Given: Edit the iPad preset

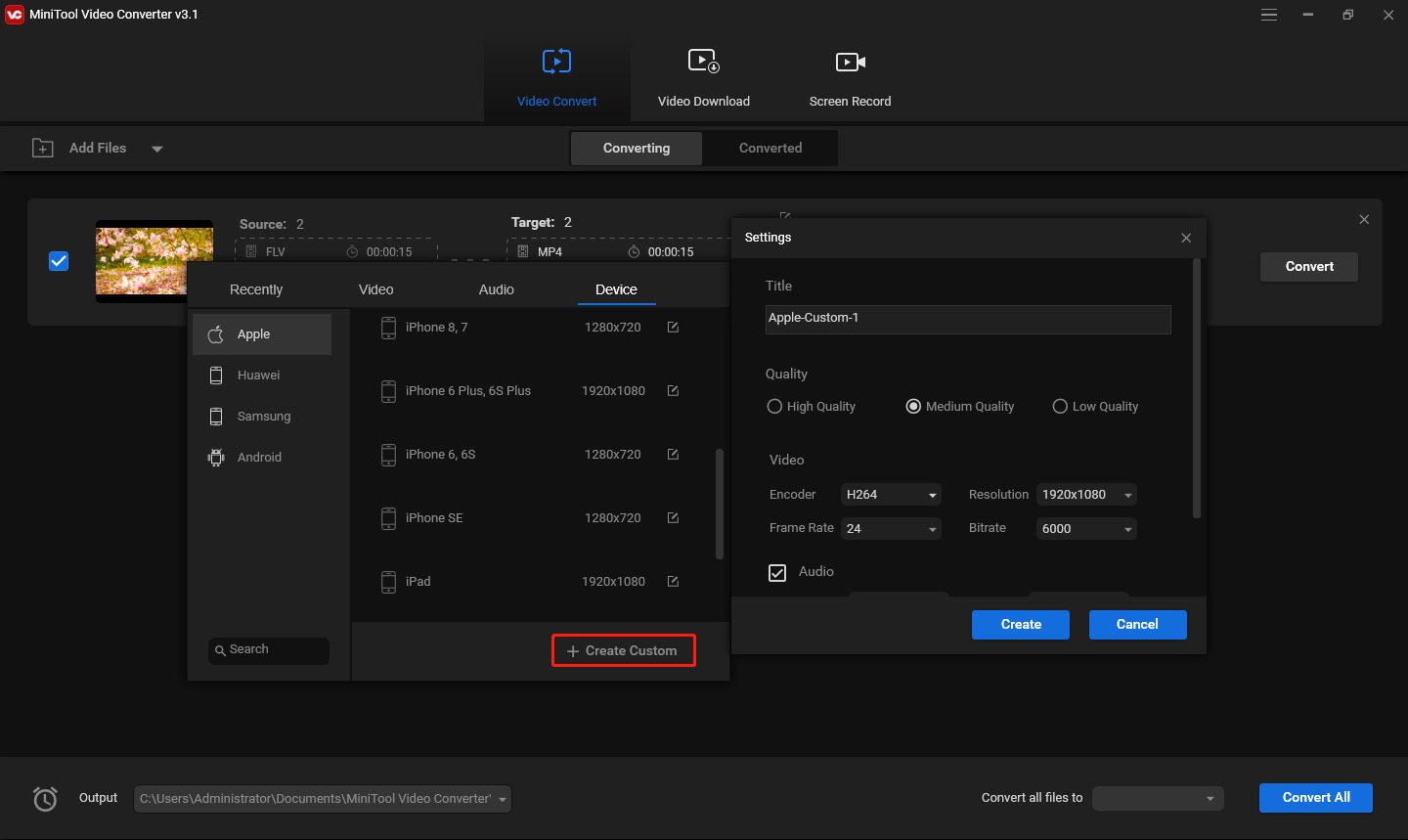Looking at the screenshot, I should [673, 581].
